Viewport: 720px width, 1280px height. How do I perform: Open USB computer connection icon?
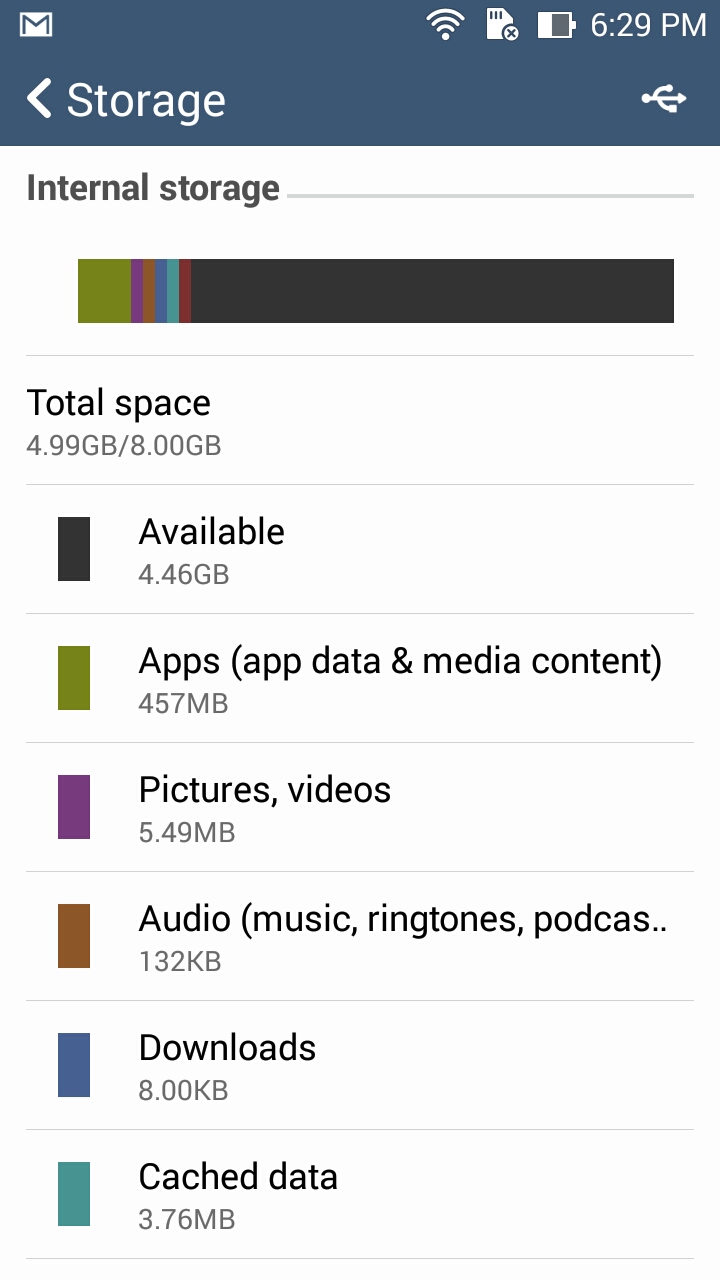(664, 99)
